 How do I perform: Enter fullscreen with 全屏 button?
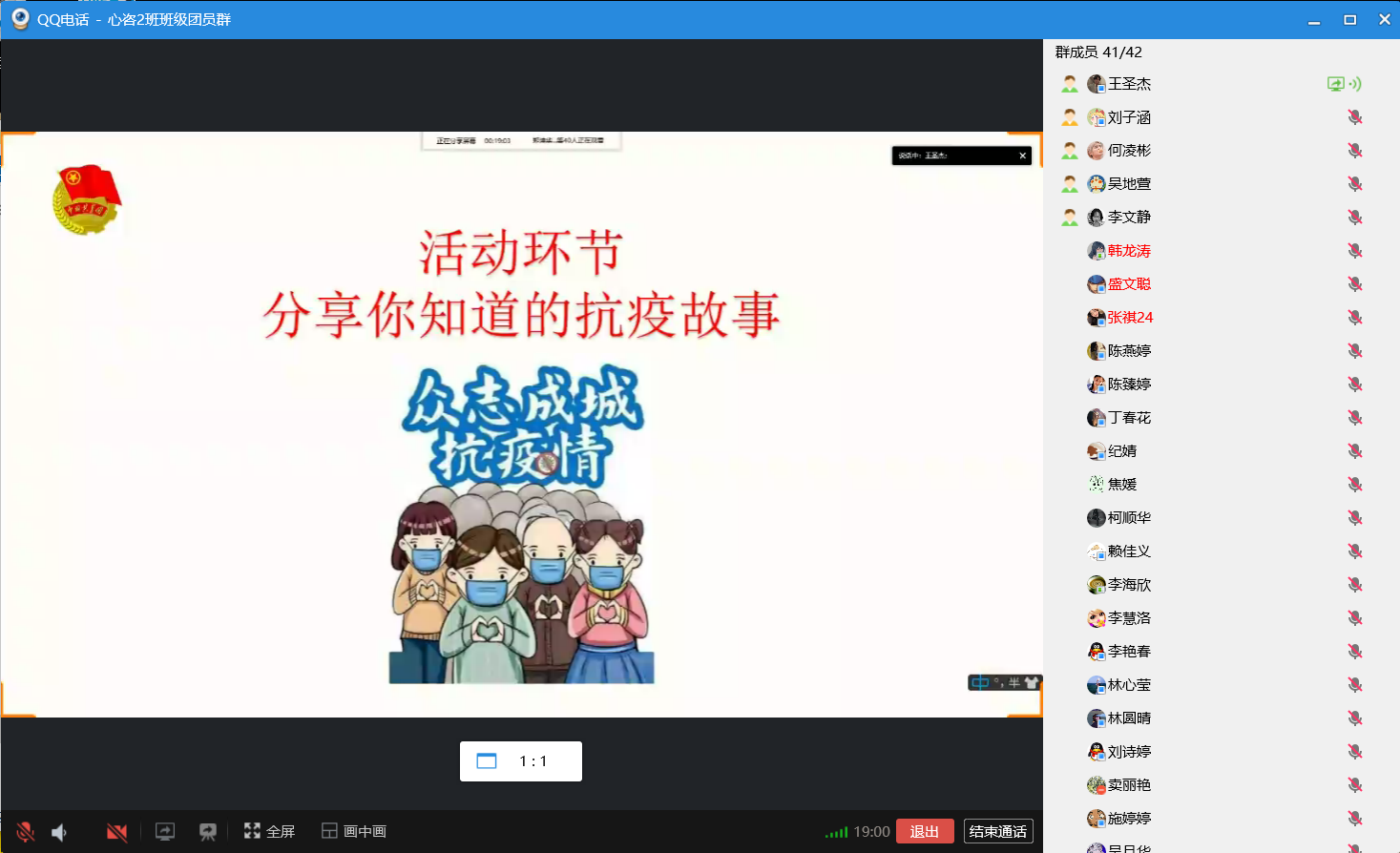[x=269, y=831]
